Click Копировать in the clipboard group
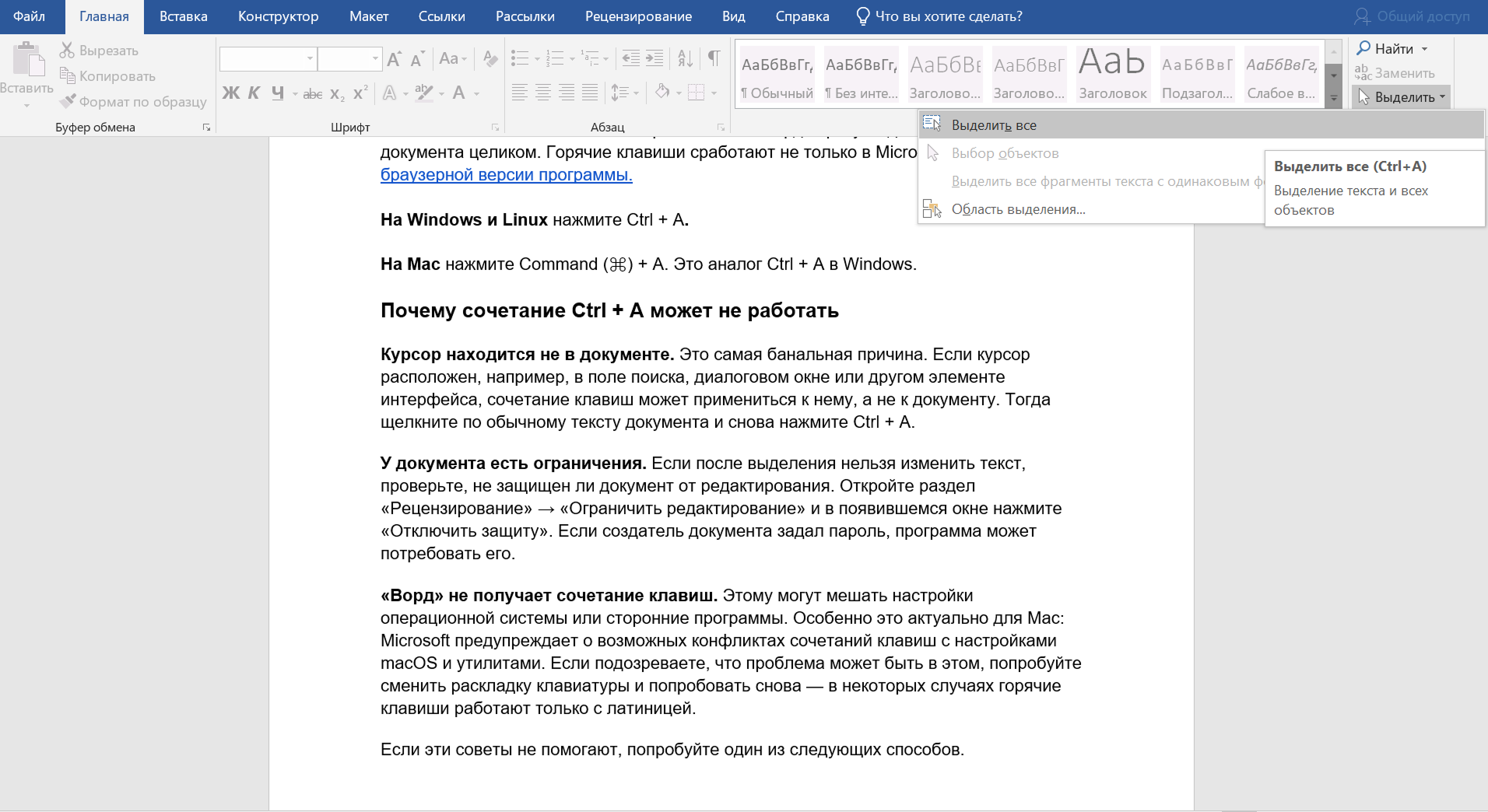 [x=108, y=76]
